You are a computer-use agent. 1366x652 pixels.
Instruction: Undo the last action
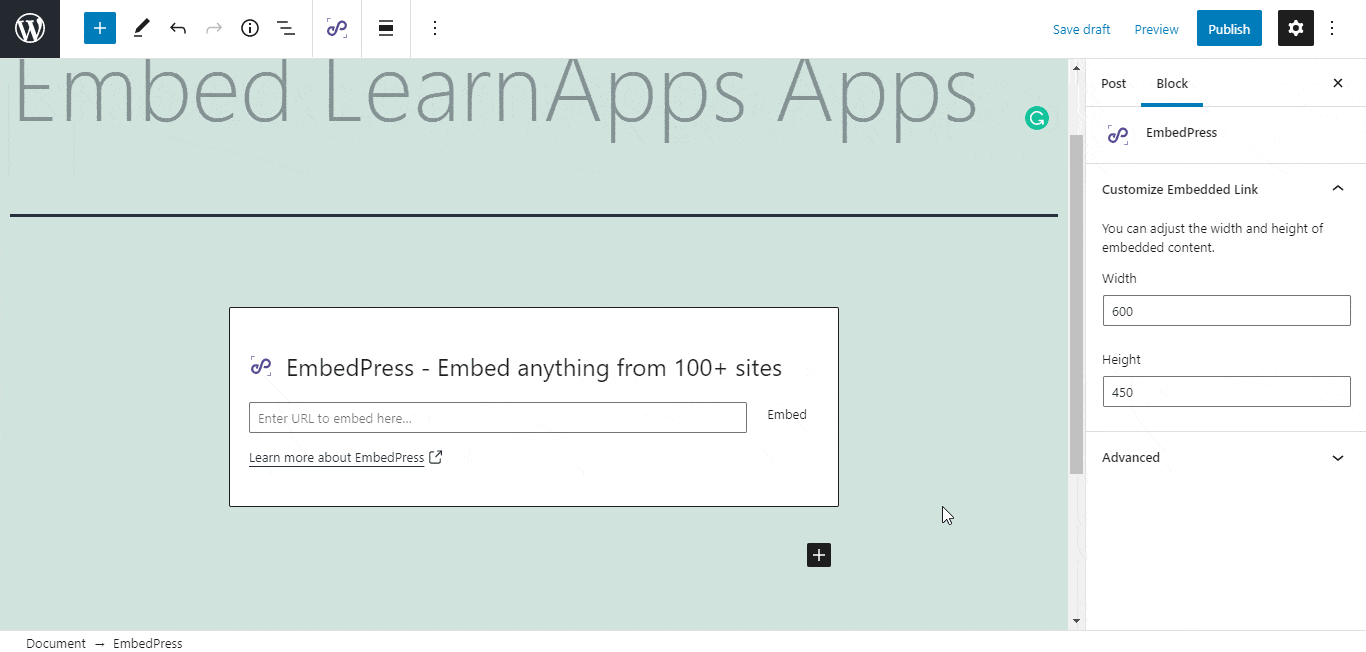[x=178, y=28]
